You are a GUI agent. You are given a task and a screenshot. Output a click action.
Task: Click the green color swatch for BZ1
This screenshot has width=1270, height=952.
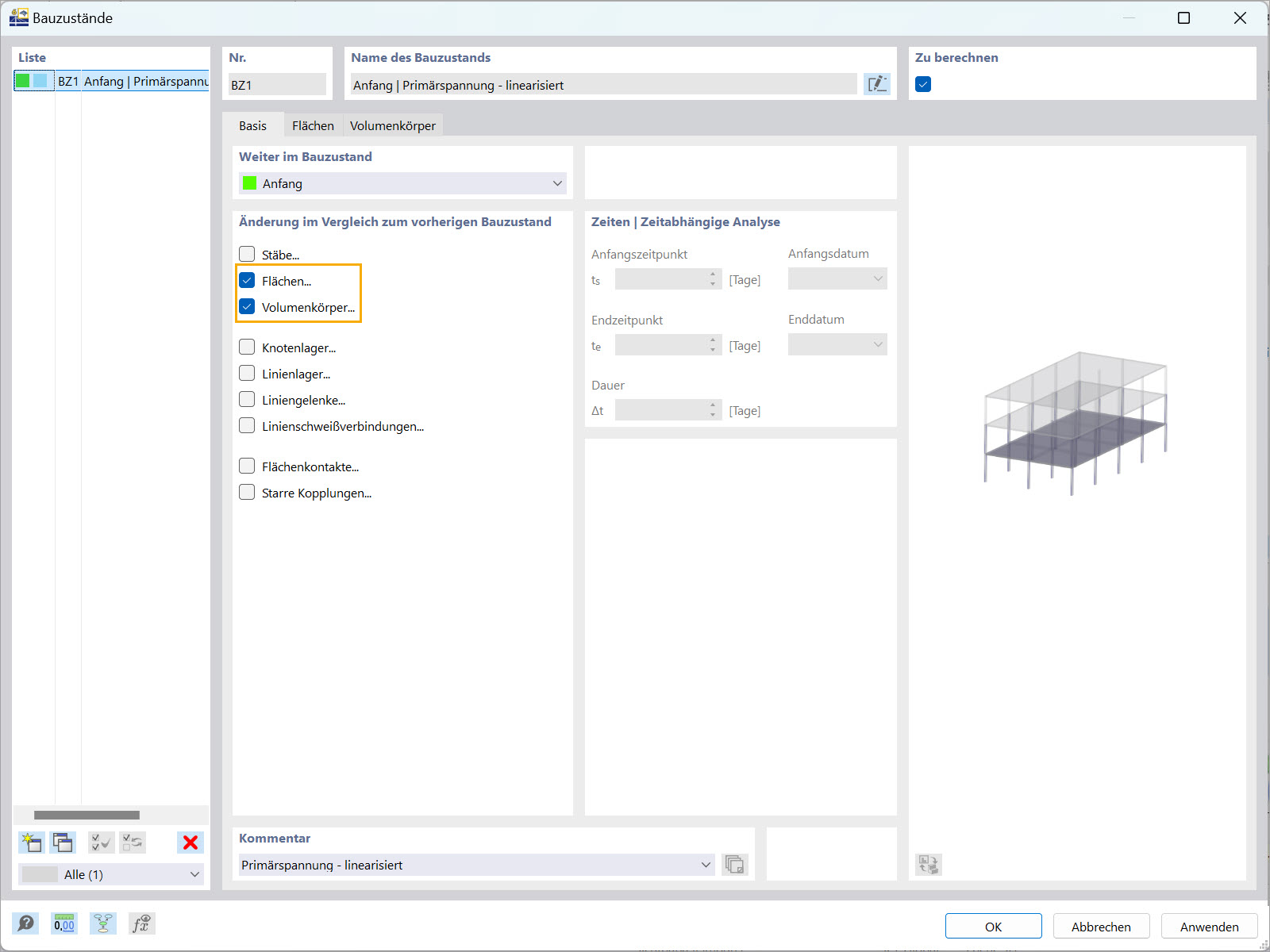click(23, 81)
